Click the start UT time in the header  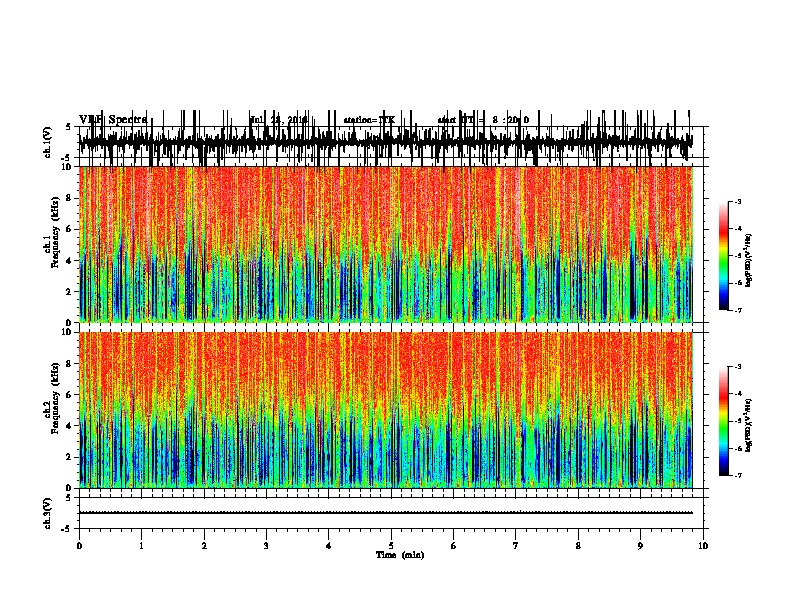coord(483,120)
